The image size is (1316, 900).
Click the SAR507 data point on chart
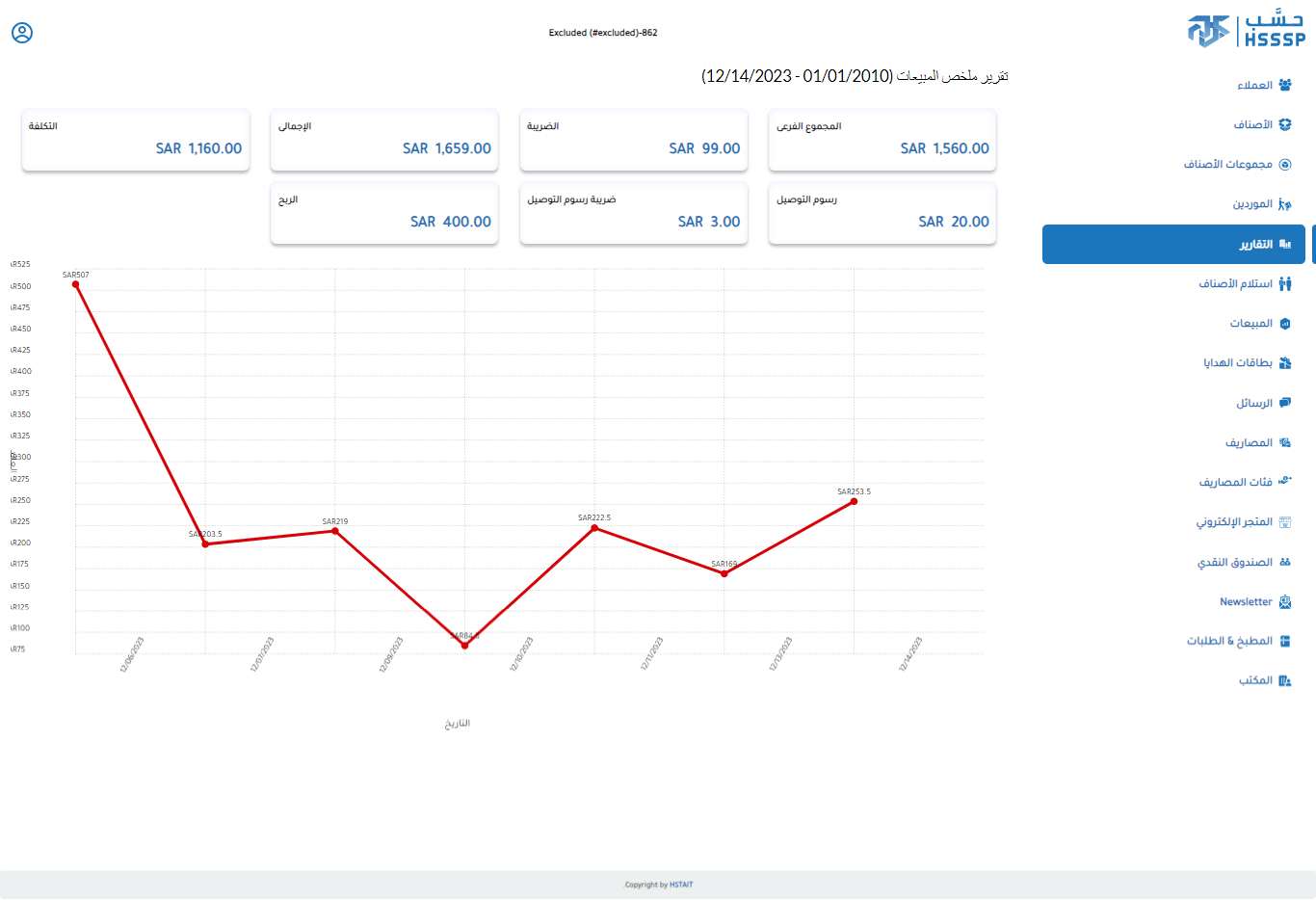click(x=76, y=284)
